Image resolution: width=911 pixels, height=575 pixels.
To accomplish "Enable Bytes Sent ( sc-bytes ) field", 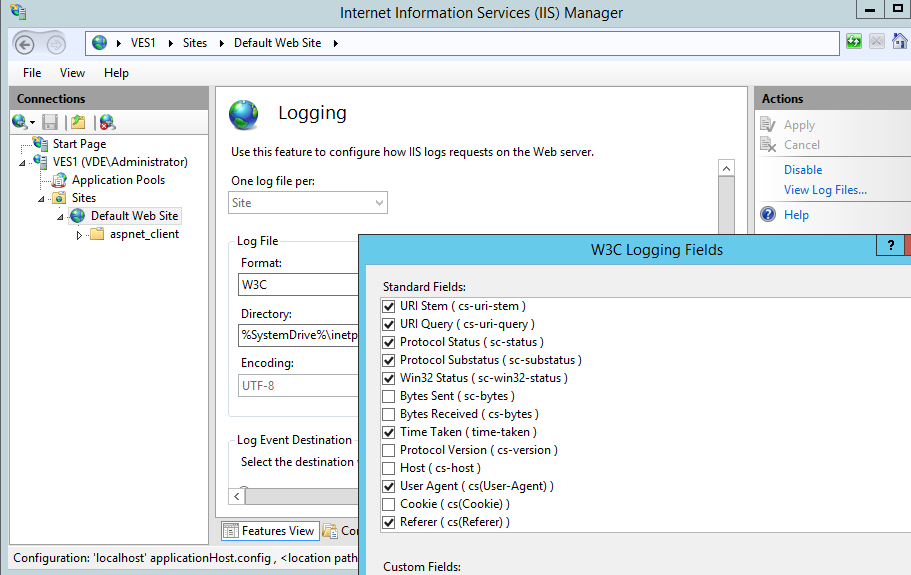I will point(389,396).
